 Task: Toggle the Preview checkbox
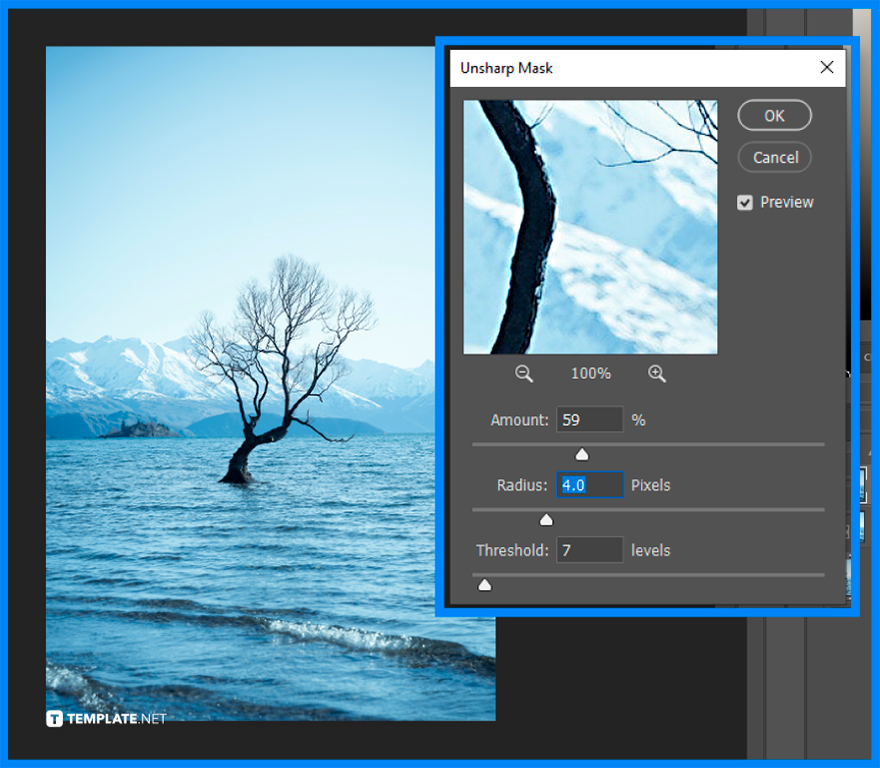coord(745,203)
